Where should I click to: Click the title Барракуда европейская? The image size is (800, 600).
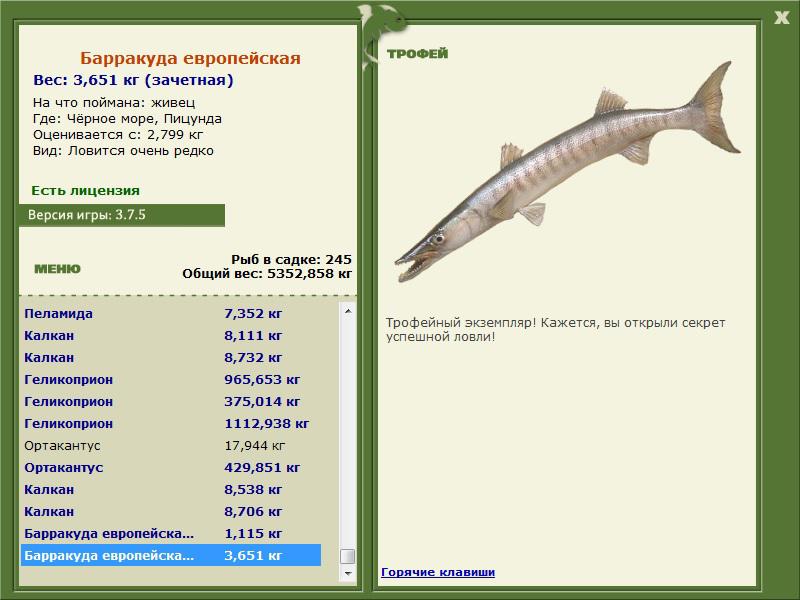coord(190,58)
